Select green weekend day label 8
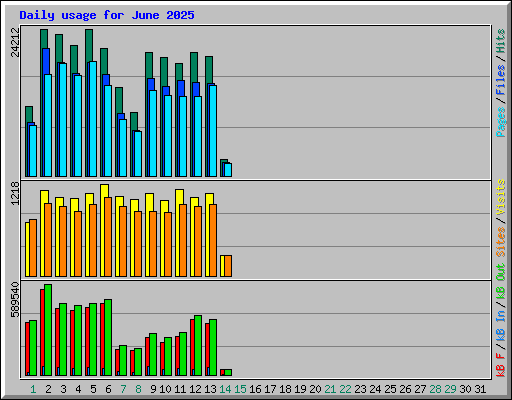 point(138,389)
